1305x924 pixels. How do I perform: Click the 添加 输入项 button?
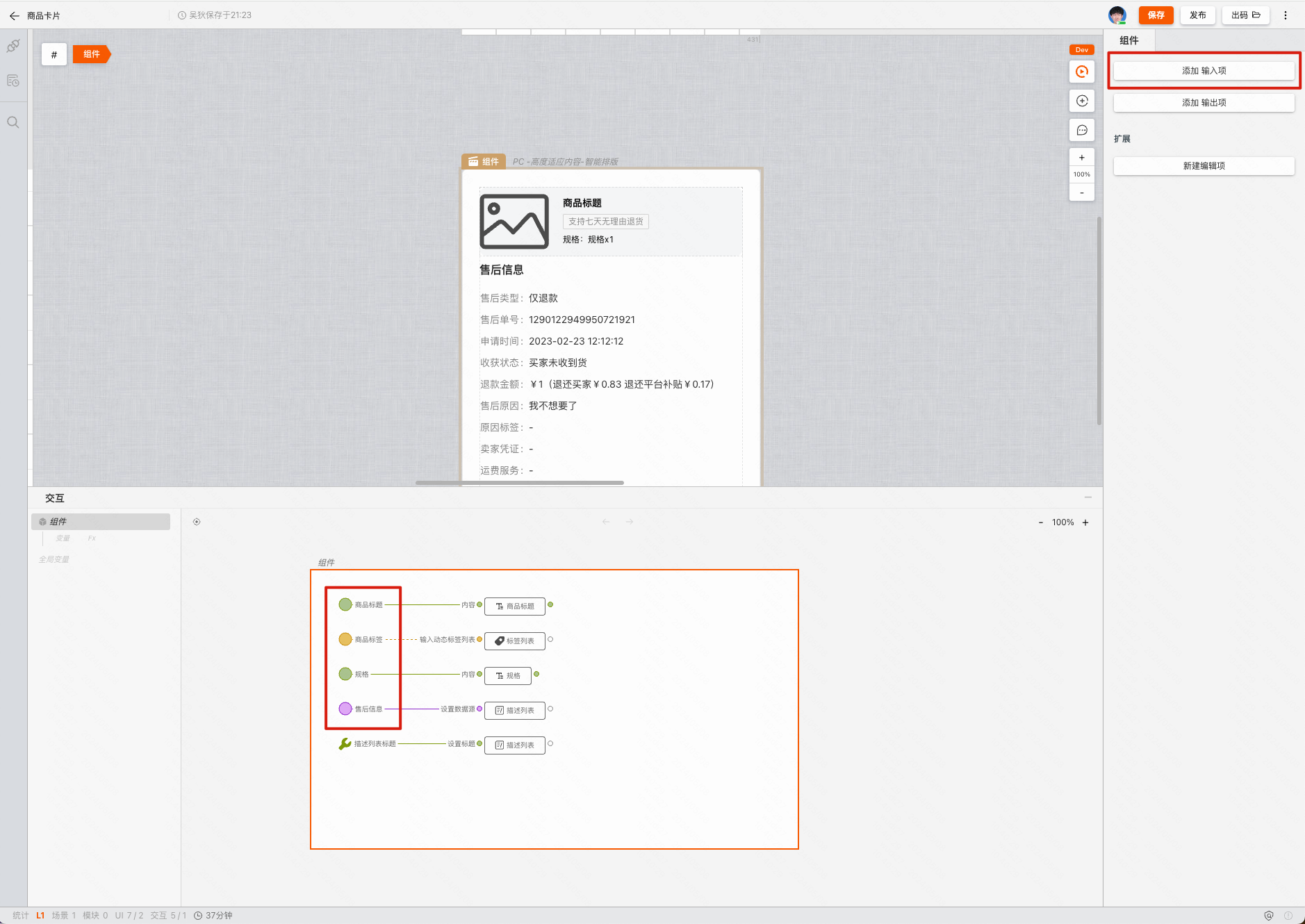click(x=1204, y=71)
